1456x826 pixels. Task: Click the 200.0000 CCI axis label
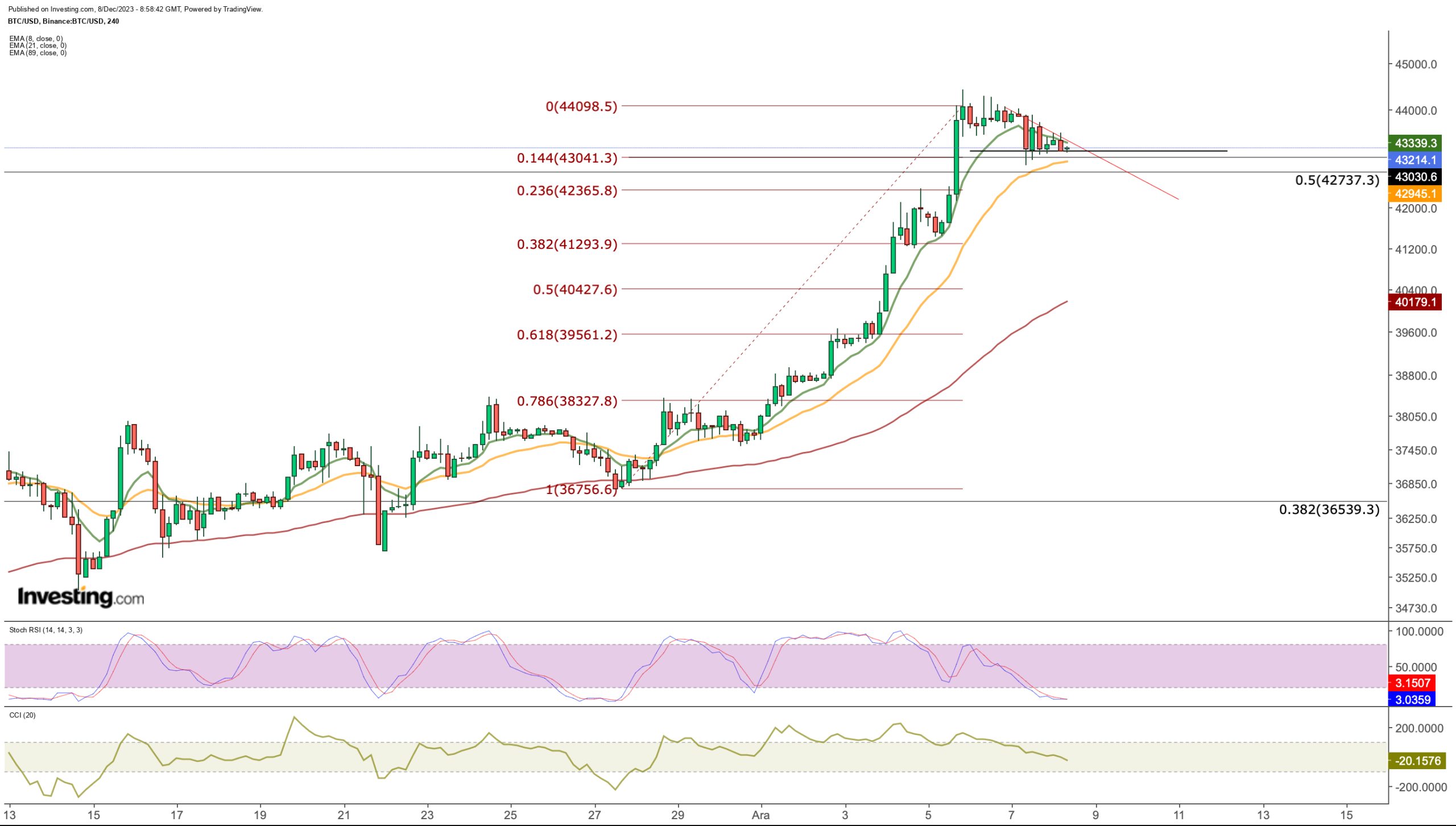coord(1420,729)
